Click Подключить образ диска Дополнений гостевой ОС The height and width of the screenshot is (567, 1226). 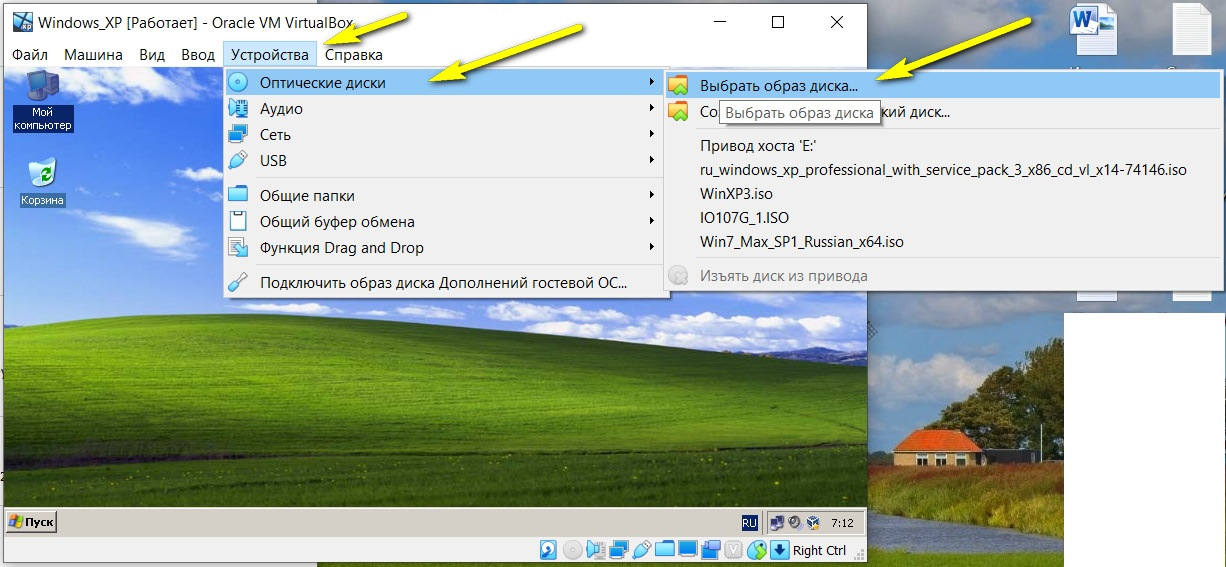446,283
